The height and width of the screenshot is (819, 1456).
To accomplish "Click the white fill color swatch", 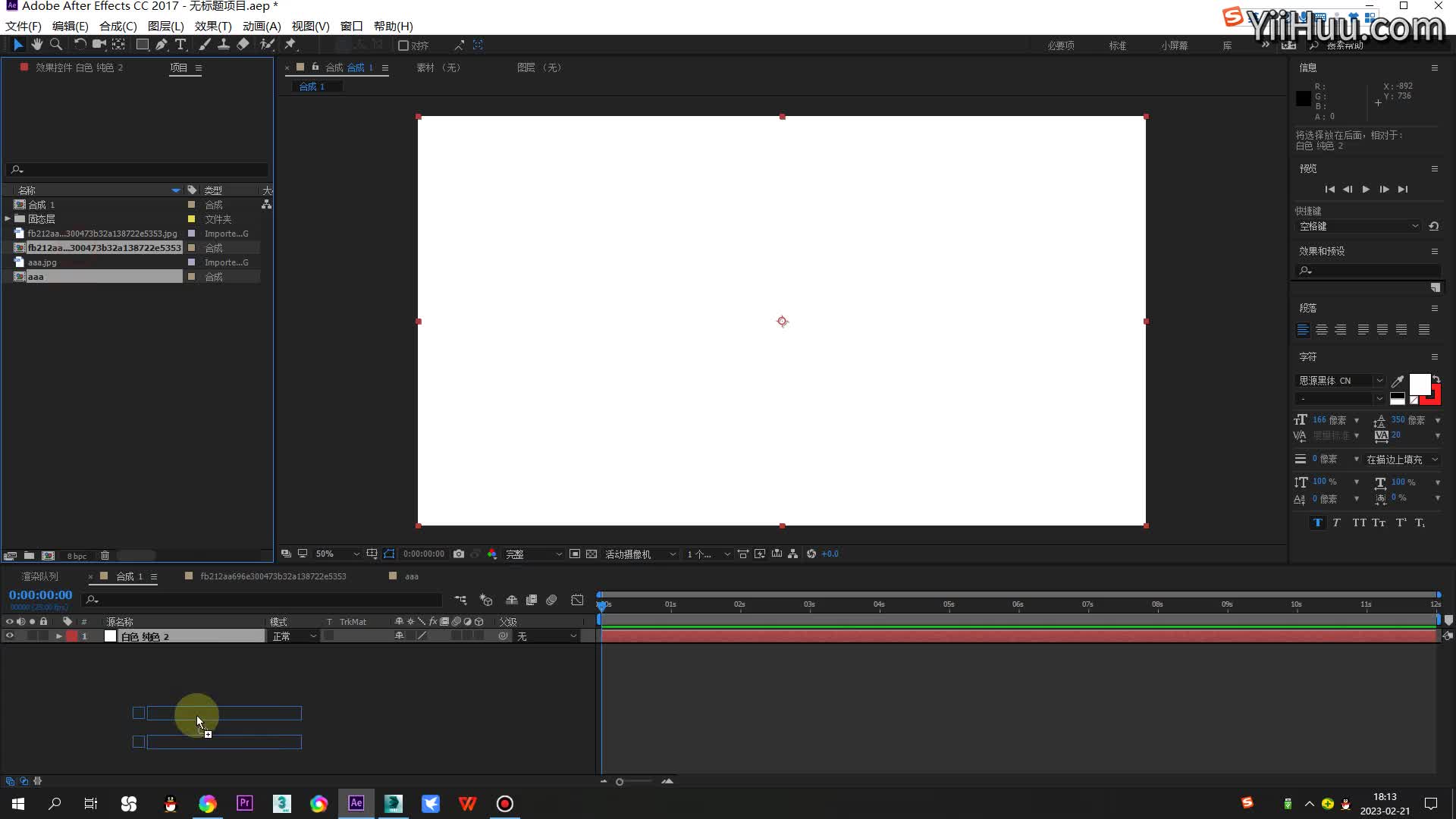I will (1419, 384).
